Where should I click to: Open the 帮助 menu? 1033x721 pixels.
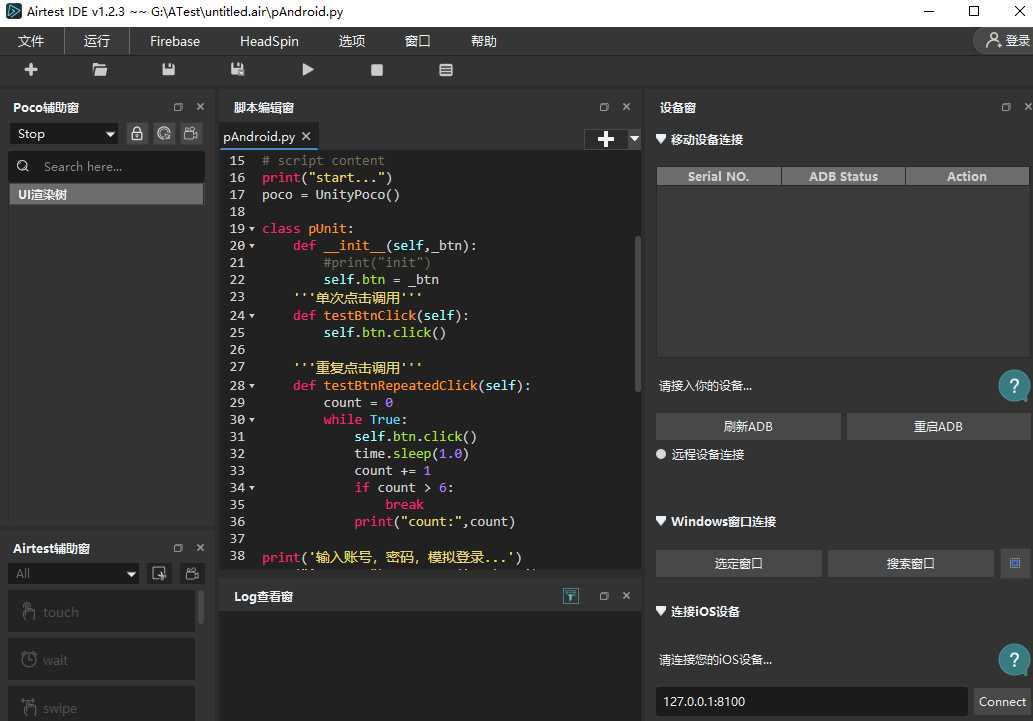(484, 41)
